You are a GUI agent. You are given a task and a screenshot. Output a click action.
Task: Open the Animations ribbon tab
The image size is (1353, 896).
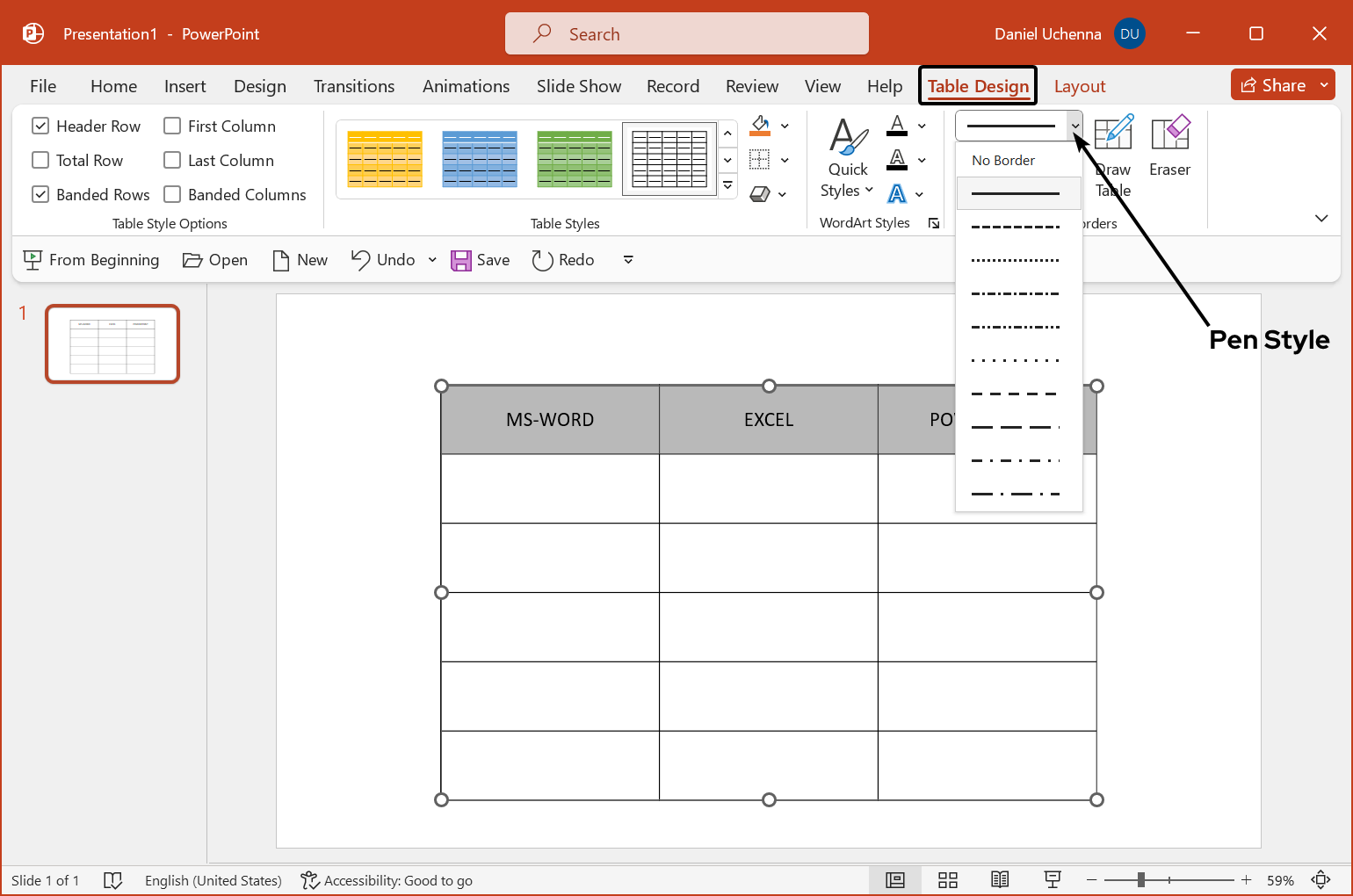(x=466, y=85)
